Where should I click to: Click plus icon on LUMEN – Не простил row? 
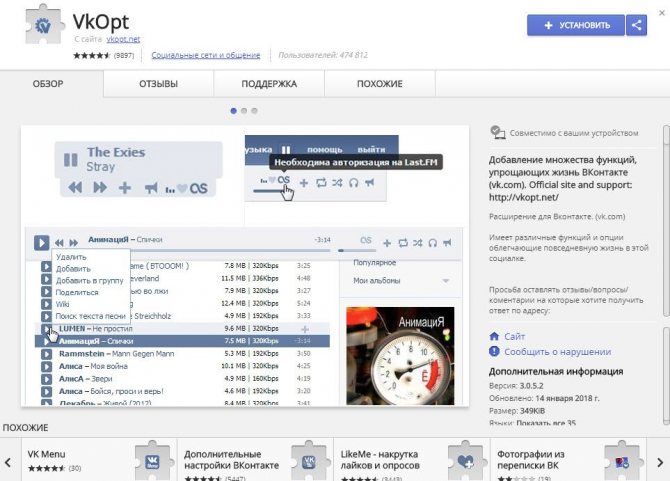[x=305, y=329]
